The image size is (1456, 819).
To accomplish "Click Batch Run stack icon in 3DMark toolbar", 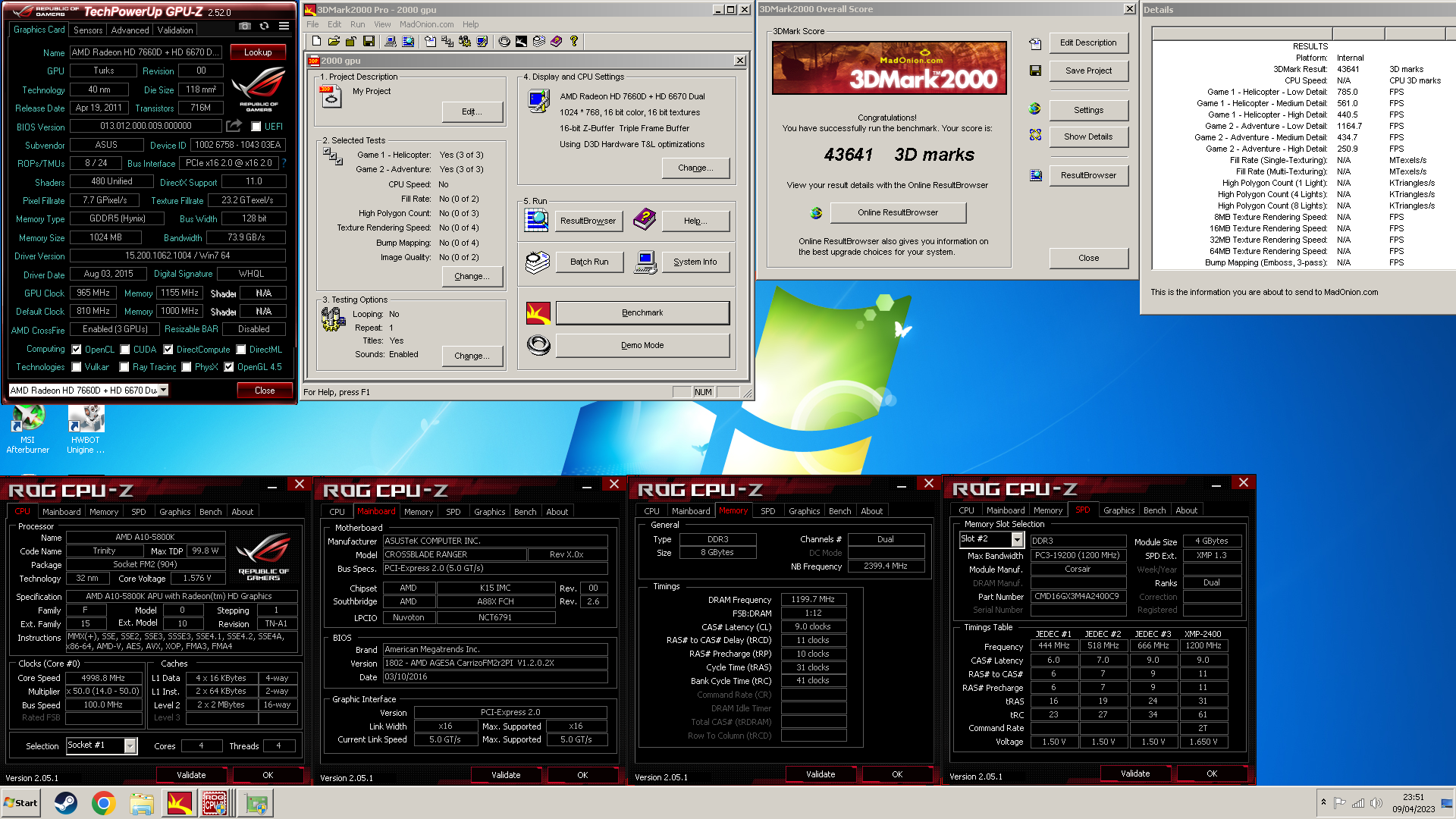I will [538, 41].
